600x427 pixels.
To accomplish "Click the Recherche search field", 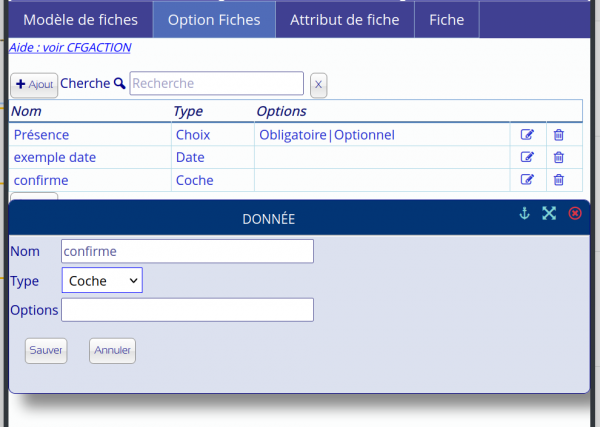I will click(x=216, y=83).
